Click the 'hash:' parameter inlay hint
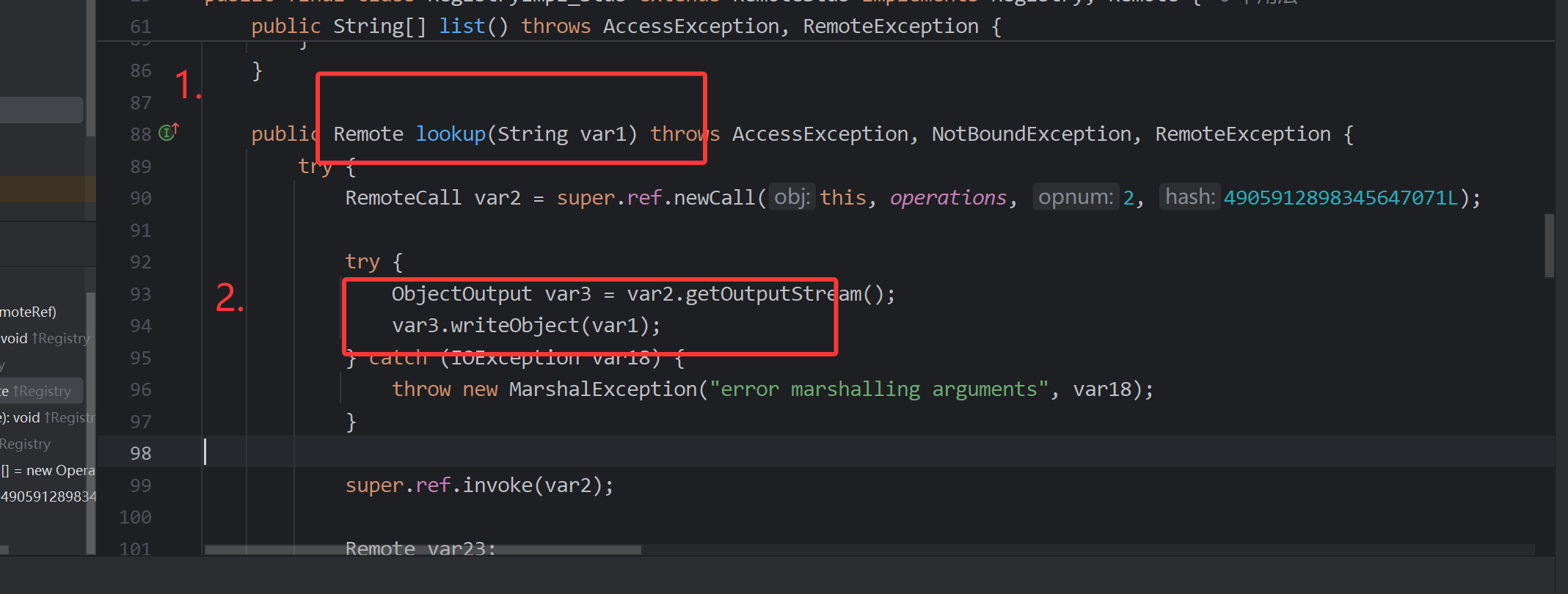 (1189, 197)
